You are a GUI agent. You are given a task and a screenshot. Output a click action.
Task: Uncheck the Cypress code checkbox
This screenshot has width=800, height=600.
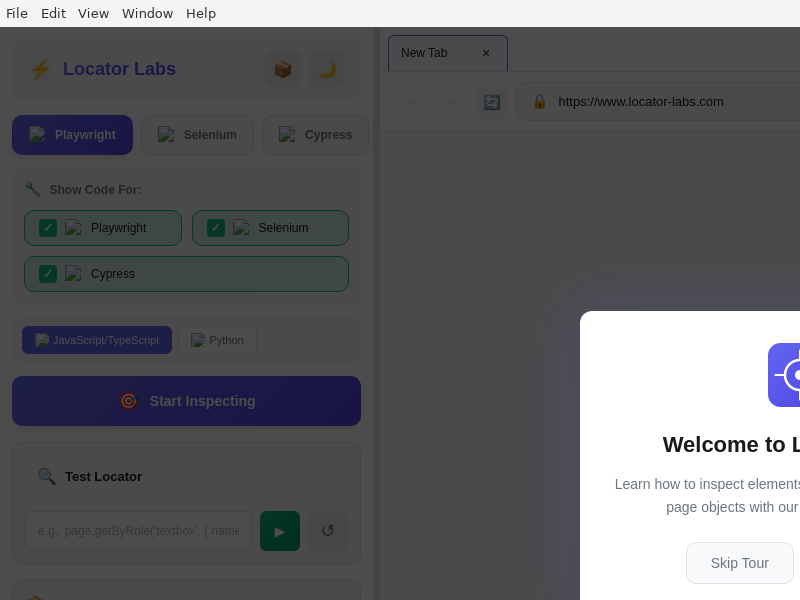(48, 274)
